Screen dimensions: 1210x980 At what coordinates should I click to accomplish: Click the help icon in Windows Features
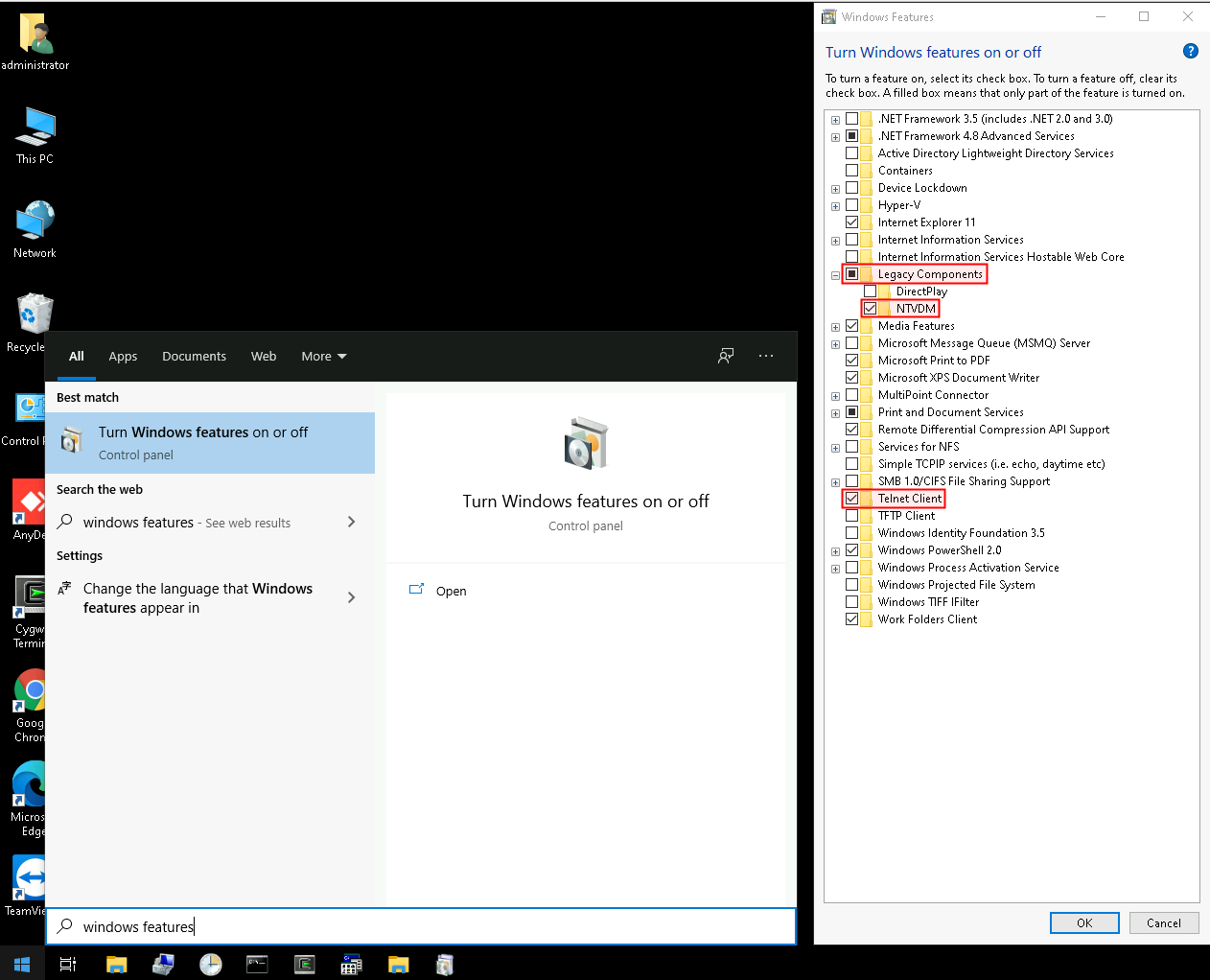(1190, 52)
